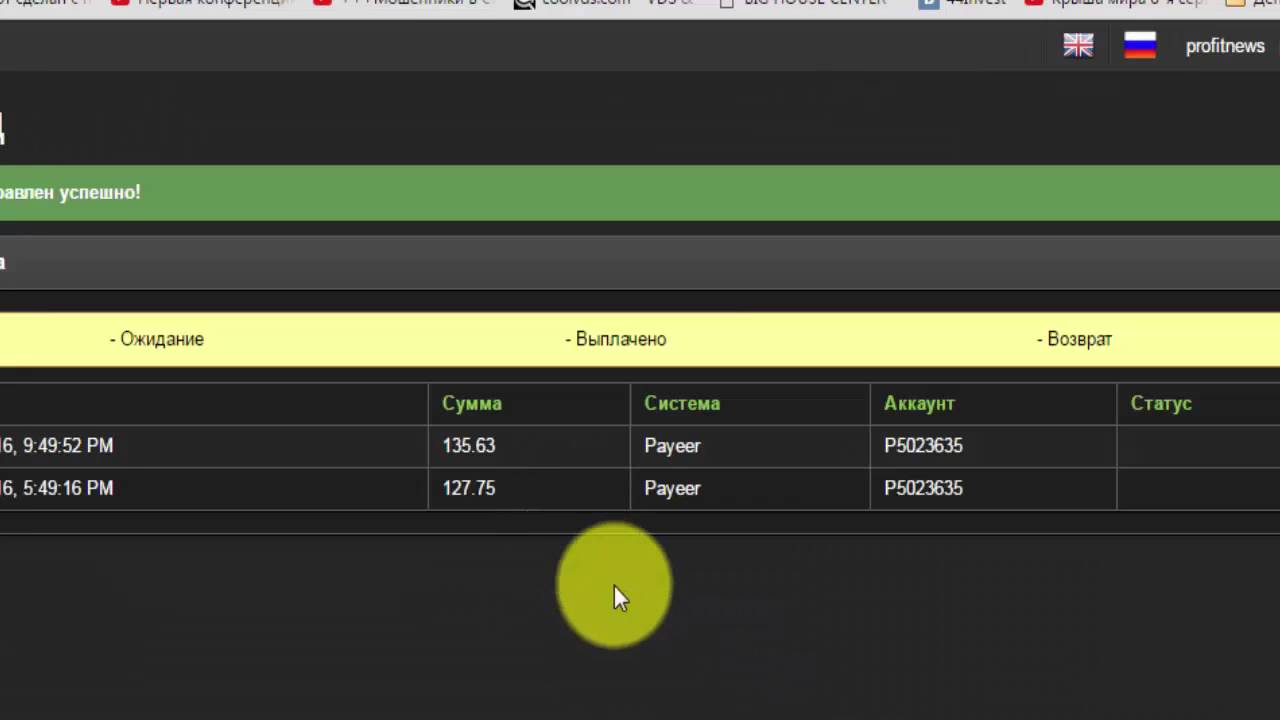
Task: Select the amount cell 127.75
Action: [469, 488]
